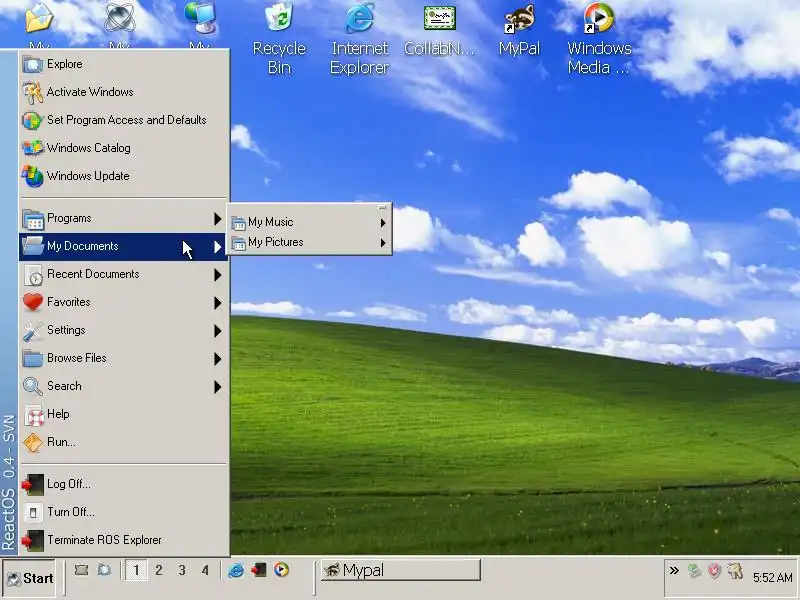
Task: Switch to virtual desktop 4
Action: [x=205, y=570]
